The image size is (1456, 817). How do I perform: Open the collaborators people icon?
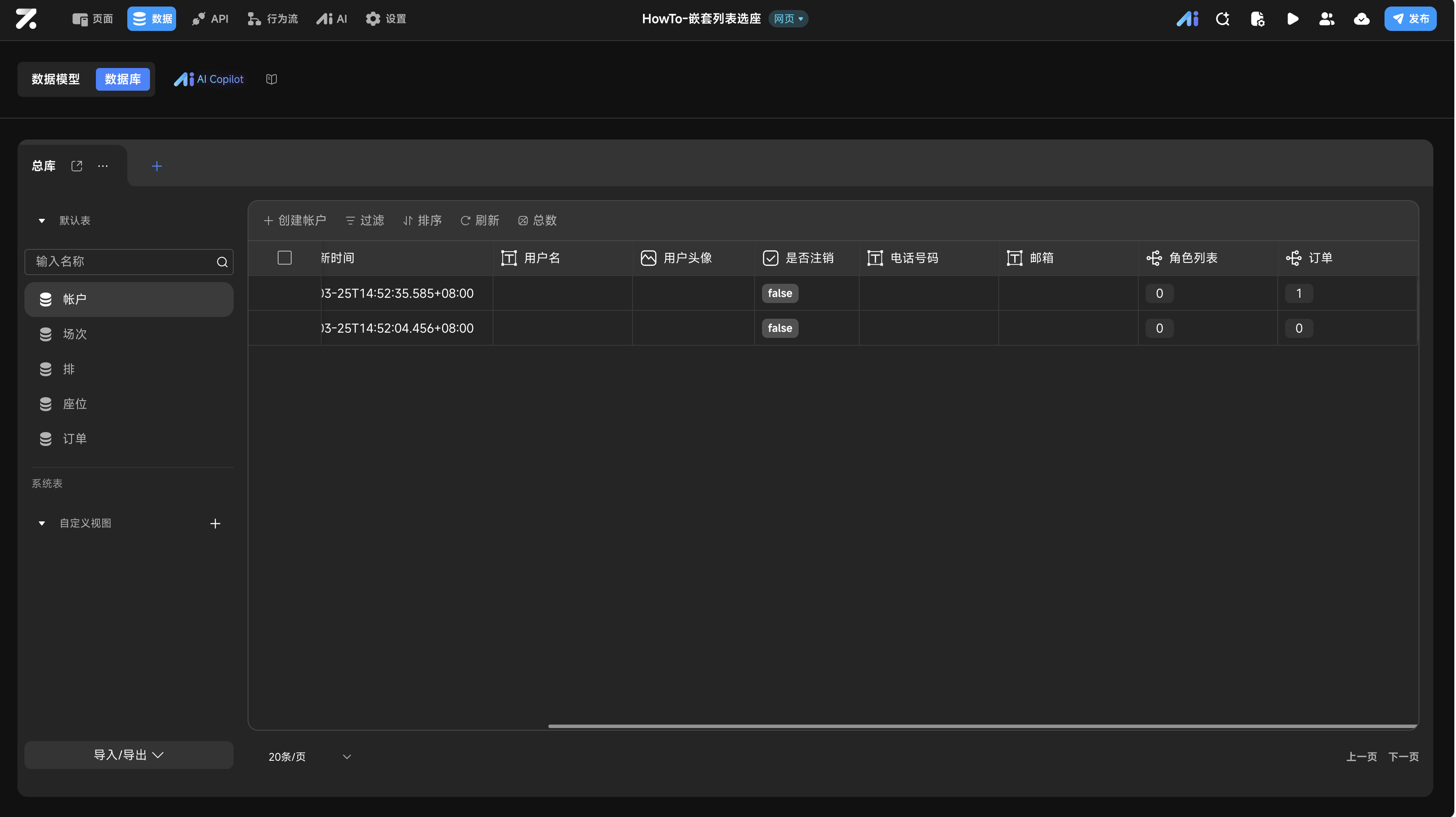tap(1327, 19)
